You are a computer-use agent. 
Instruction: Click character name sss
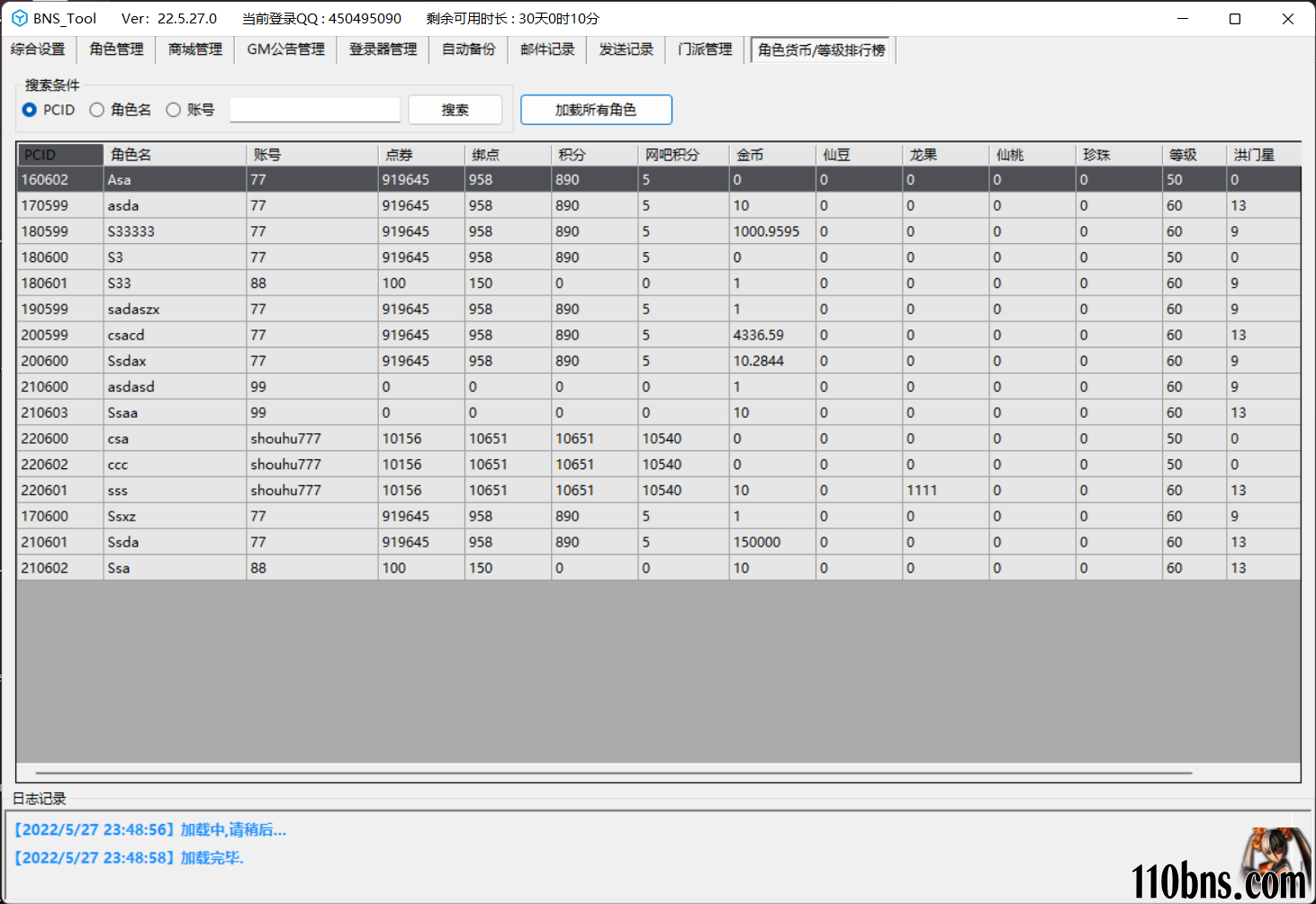click(176, 491)
